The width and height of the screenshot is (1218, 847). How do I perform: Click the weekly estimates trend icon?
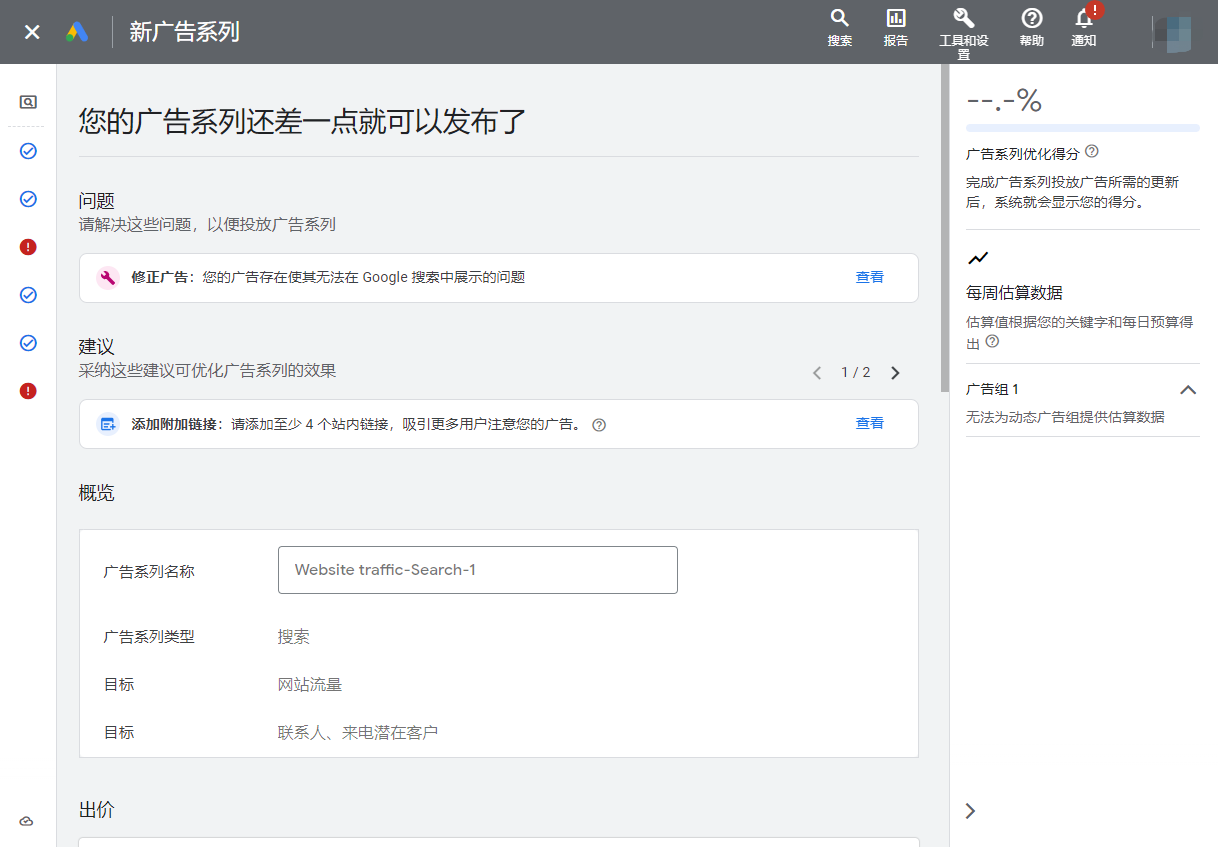(978, 258)
